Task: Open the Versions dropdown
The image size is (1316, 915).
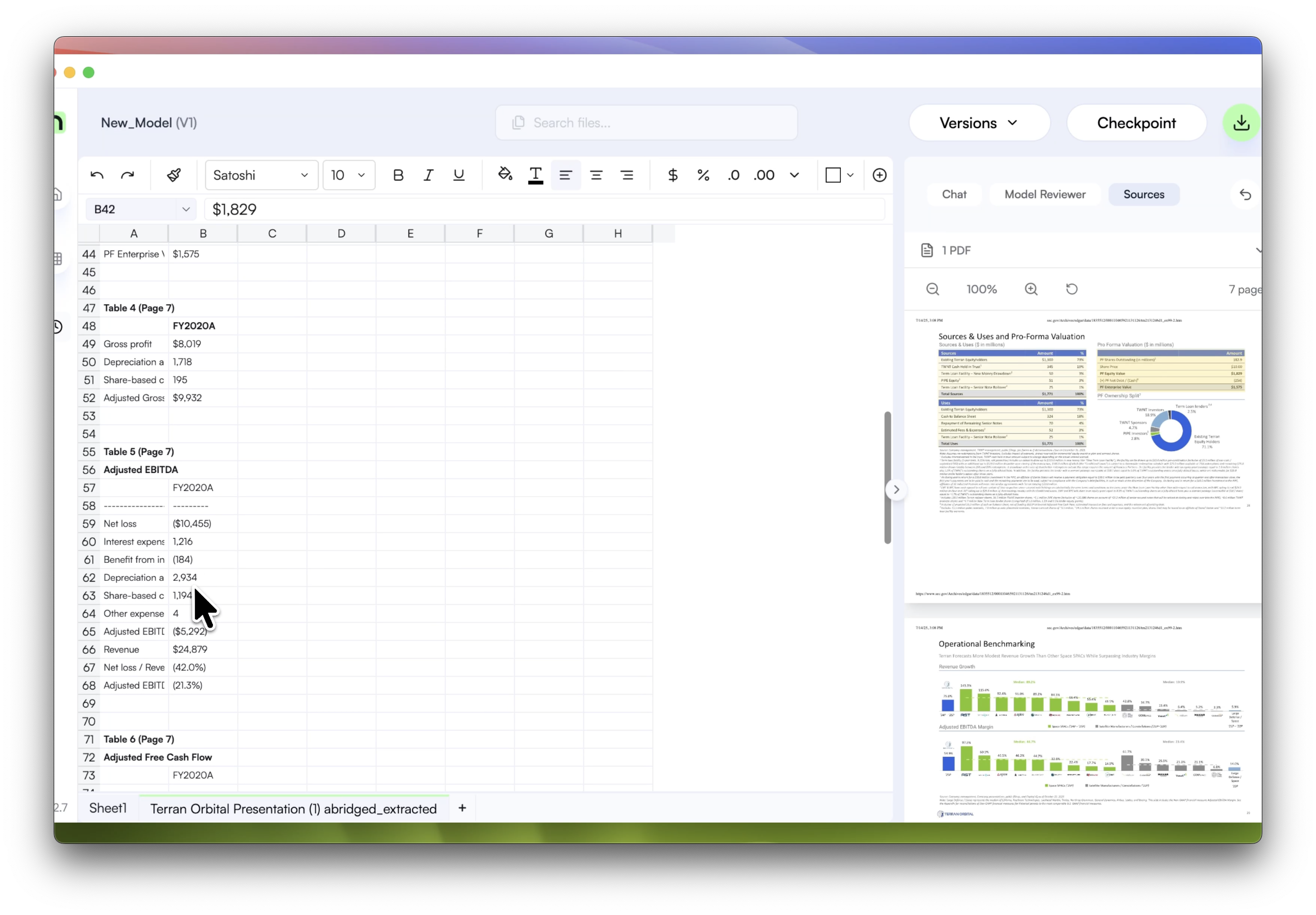Action: click(x=979, y=123)
